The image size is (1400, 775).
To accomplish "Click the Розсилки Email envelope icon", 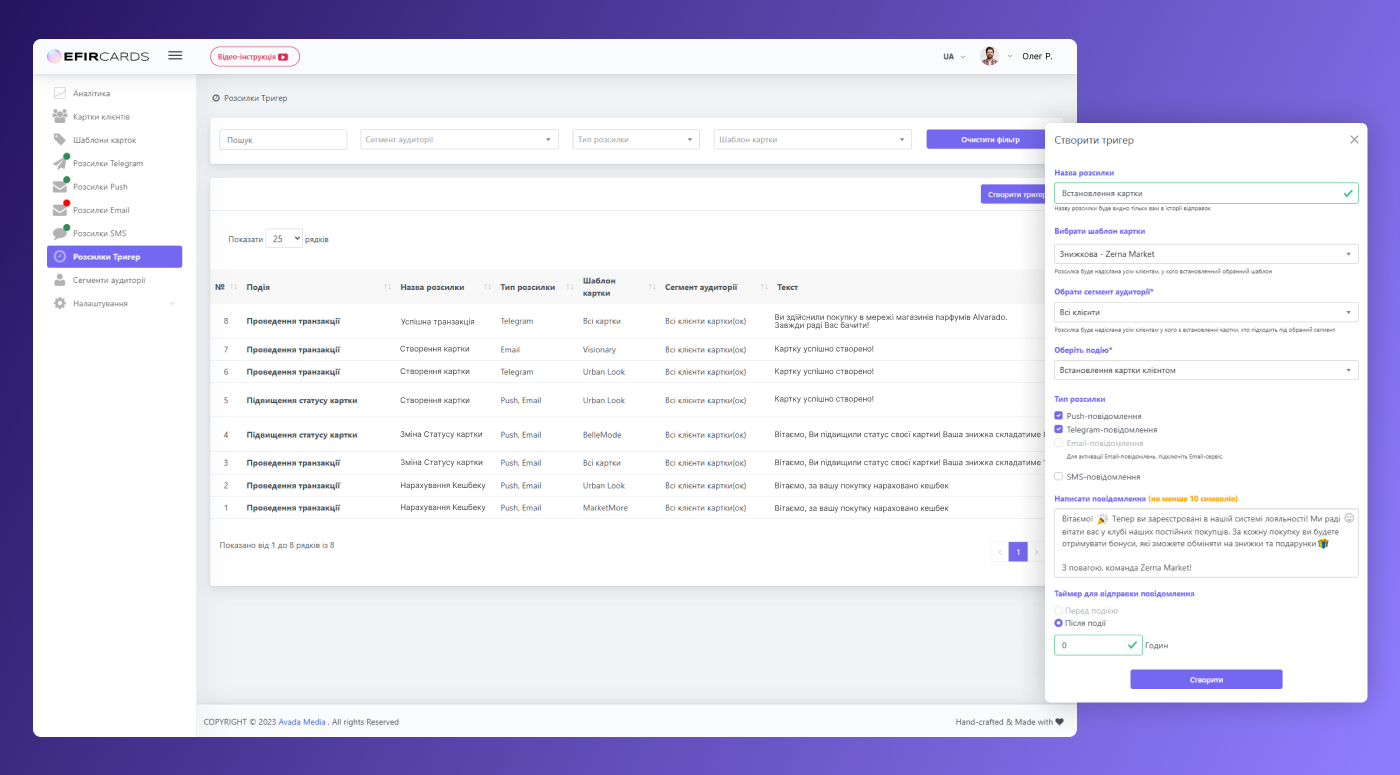I will [60, 210].
